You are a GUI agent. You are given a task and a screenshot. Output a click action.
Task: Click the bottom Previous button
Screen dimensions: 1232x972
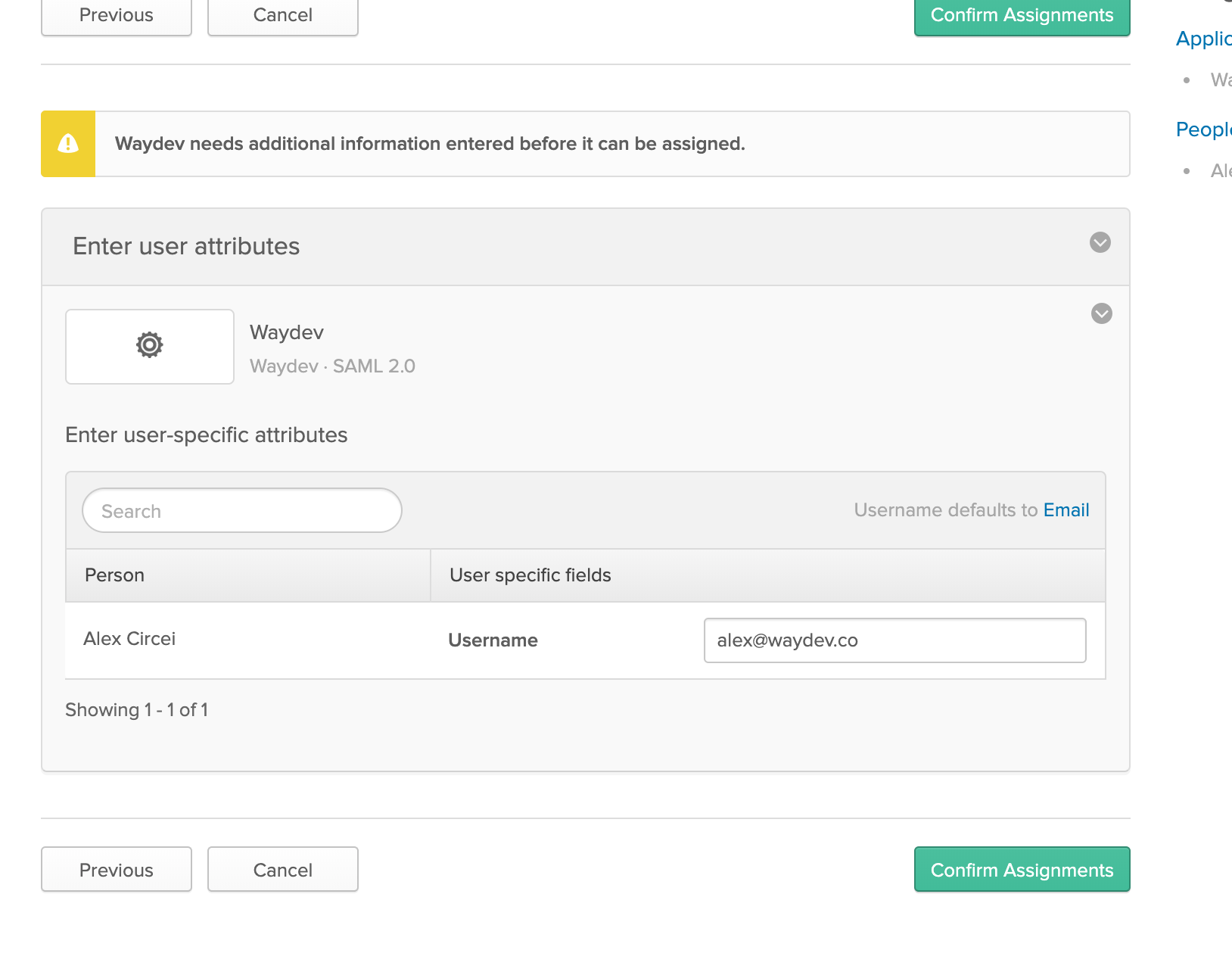click(x=117, y=870)
